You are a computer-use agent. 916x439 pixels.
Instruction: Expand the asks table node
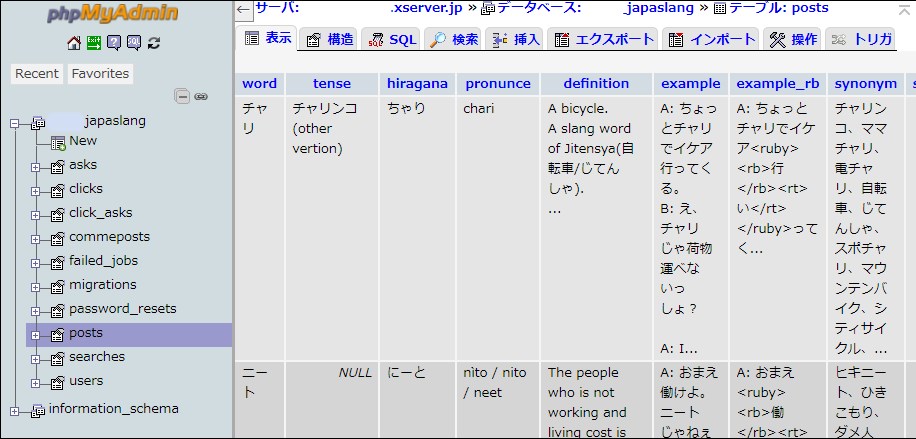pos(36,166)
